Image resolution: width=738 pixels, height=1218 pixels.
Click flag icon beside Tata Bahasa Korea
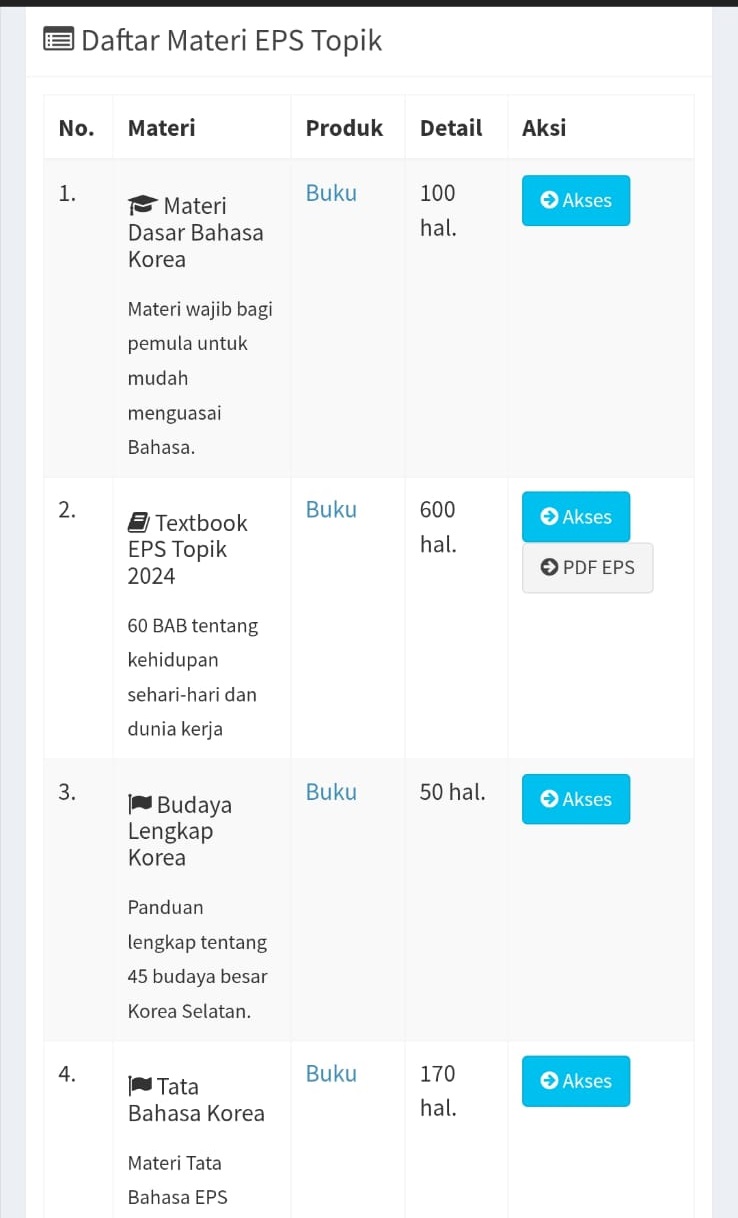(140, 1087)
